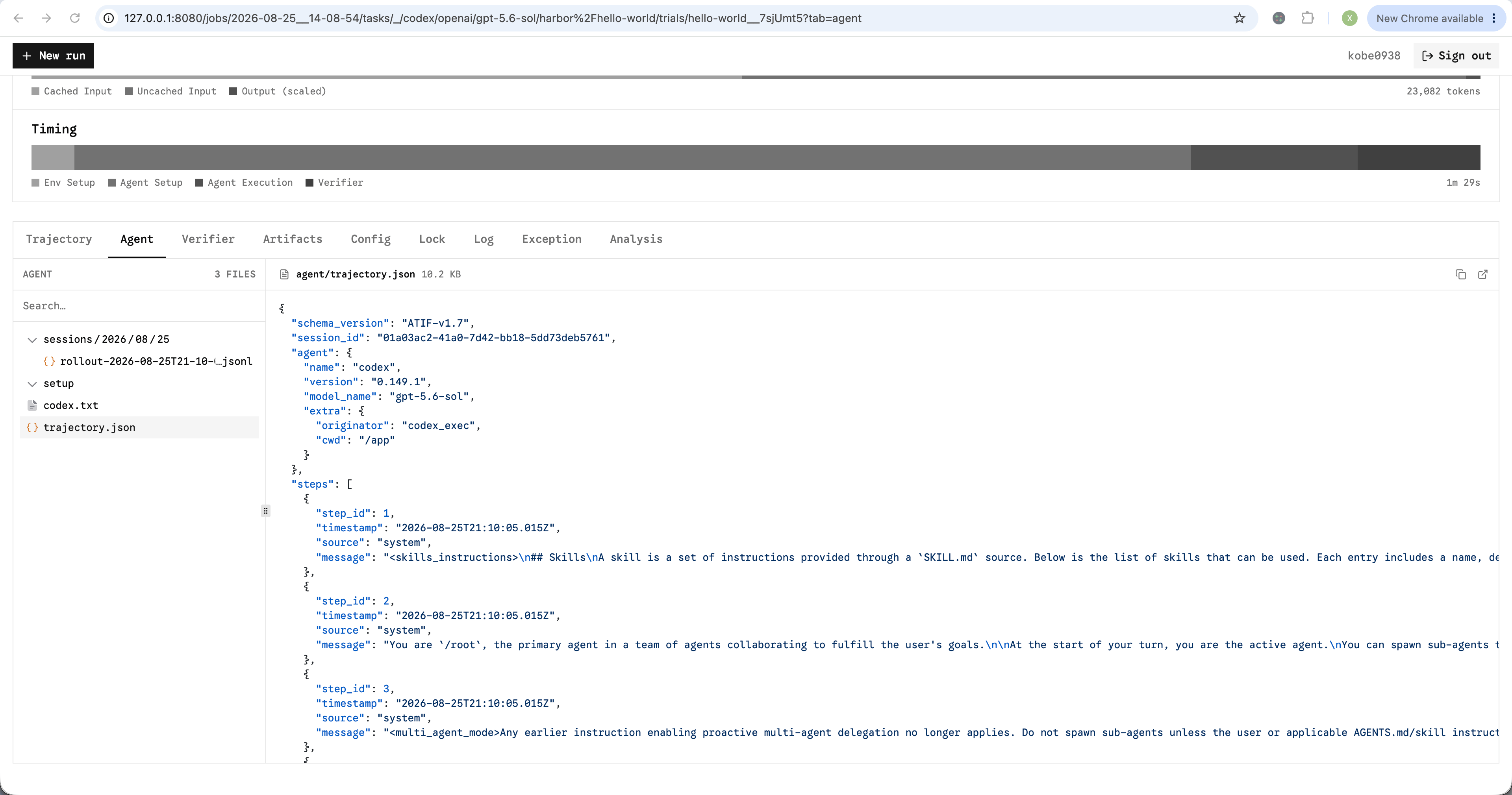
Task: Reload the page
Action: point(74,18)
